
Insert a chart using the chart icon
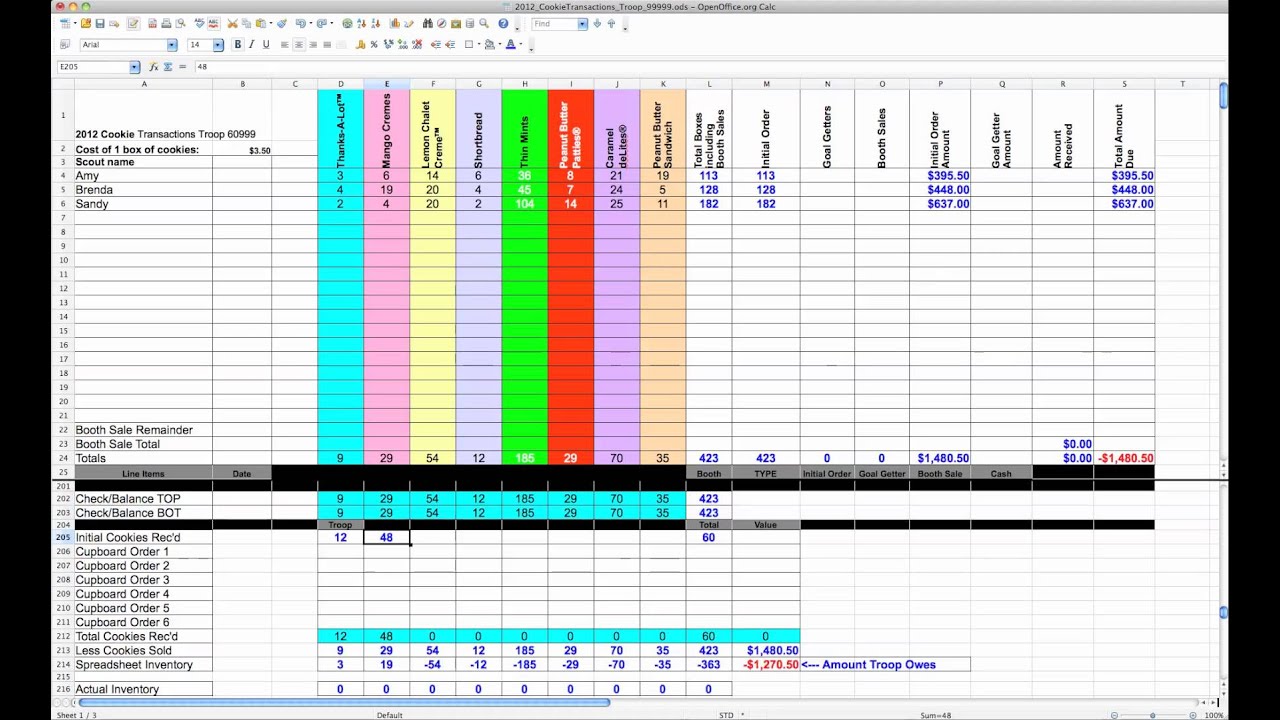pyautogui.click(x=394, y=23)
